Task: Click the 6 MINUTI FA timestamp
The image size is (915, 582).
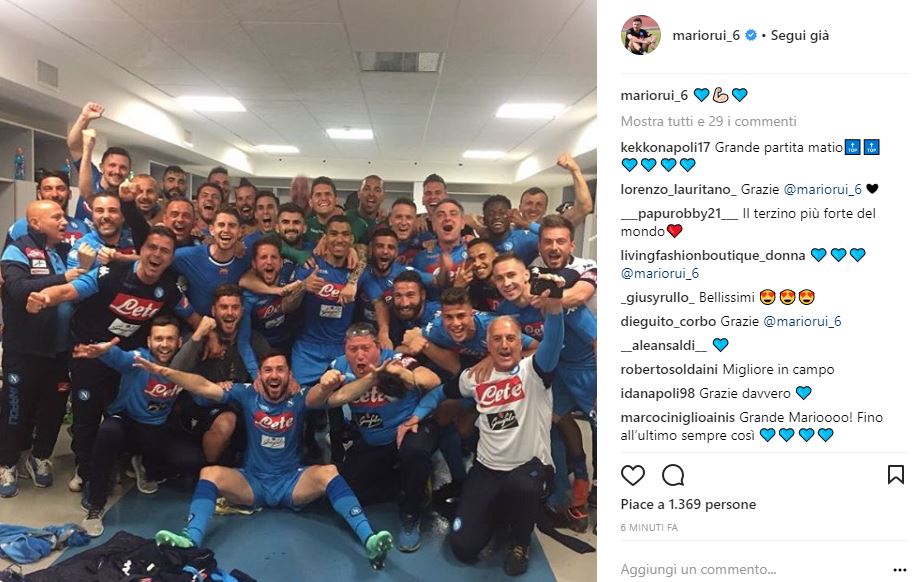Action: tap(649, 528)
